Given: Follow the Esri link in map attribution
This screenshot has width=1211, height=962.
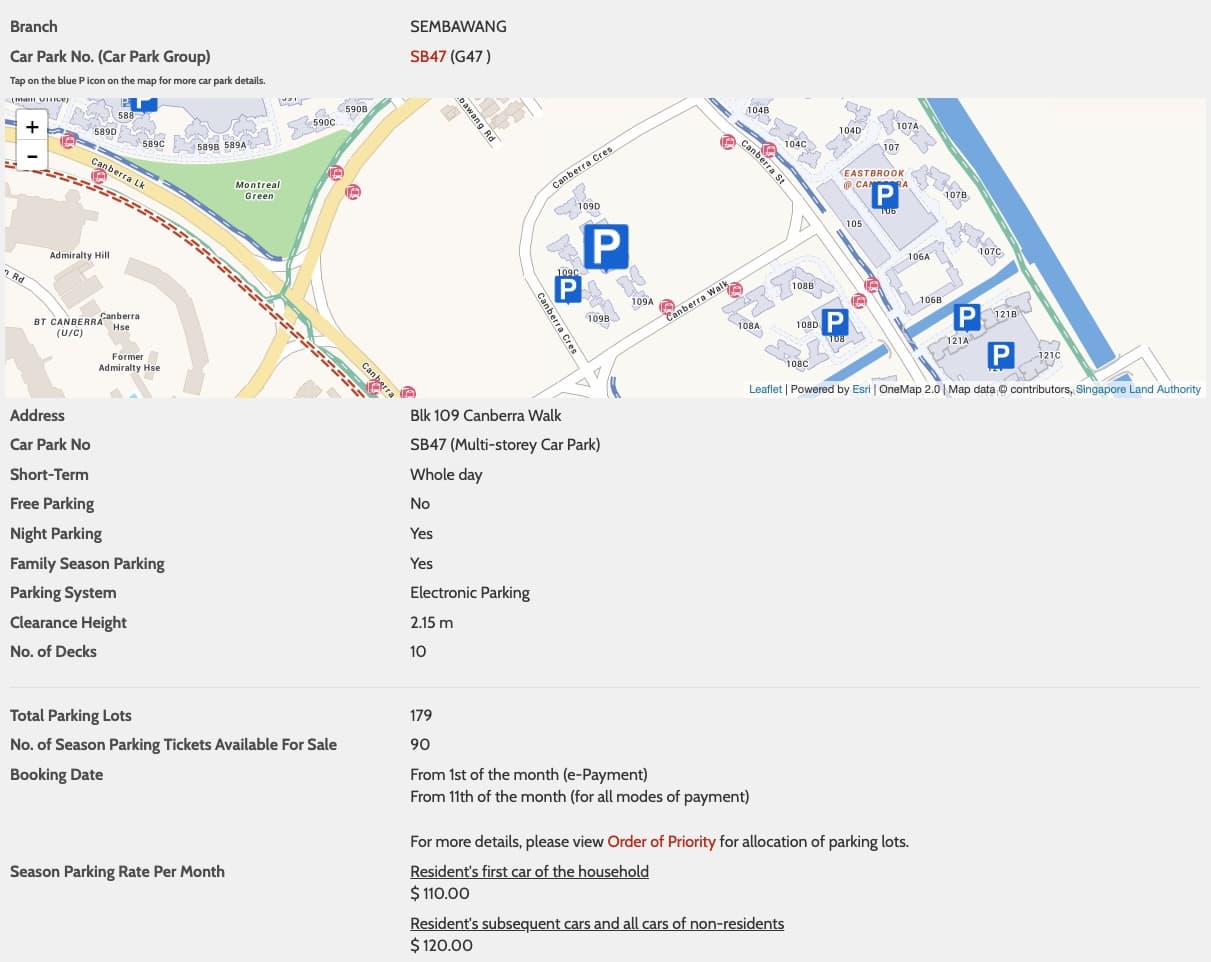Looking at the screenshot, I should [861, 389].
